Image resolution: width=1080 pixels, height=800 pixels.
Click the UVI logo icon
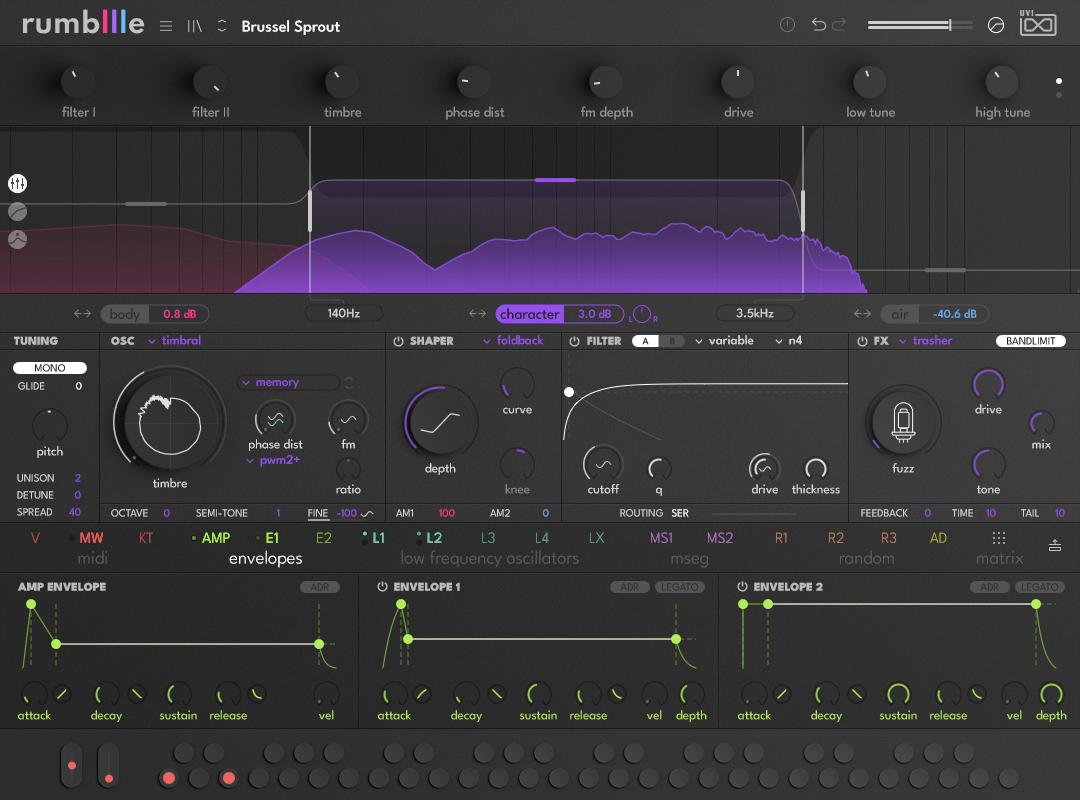click(x=1038, y=23)
